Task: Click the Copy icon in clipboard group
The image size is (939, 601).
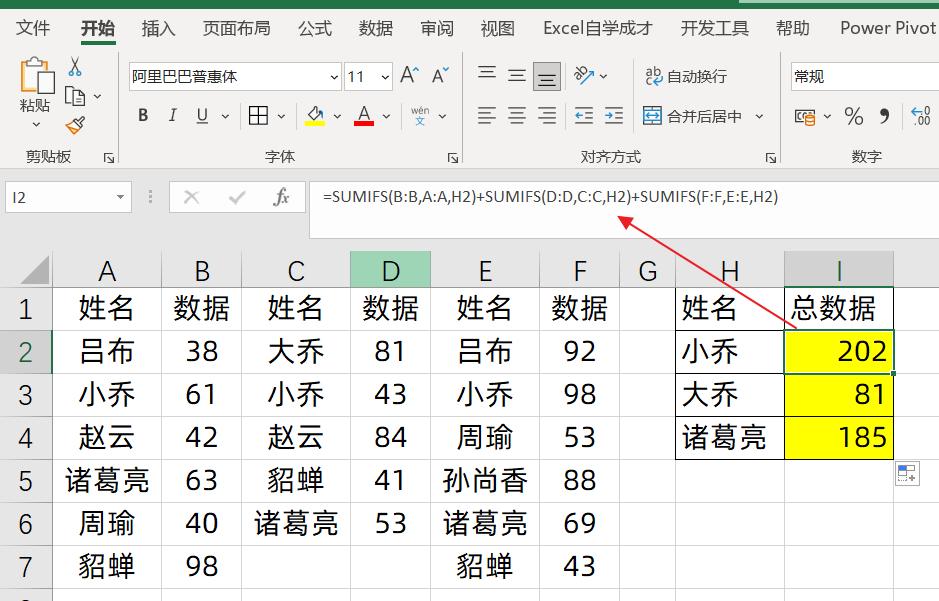Action: [74, 94]
